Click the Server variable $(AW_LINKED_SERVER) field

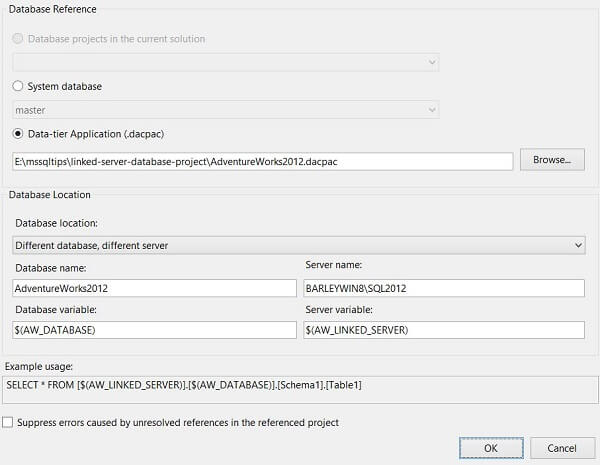coord(443,330)
